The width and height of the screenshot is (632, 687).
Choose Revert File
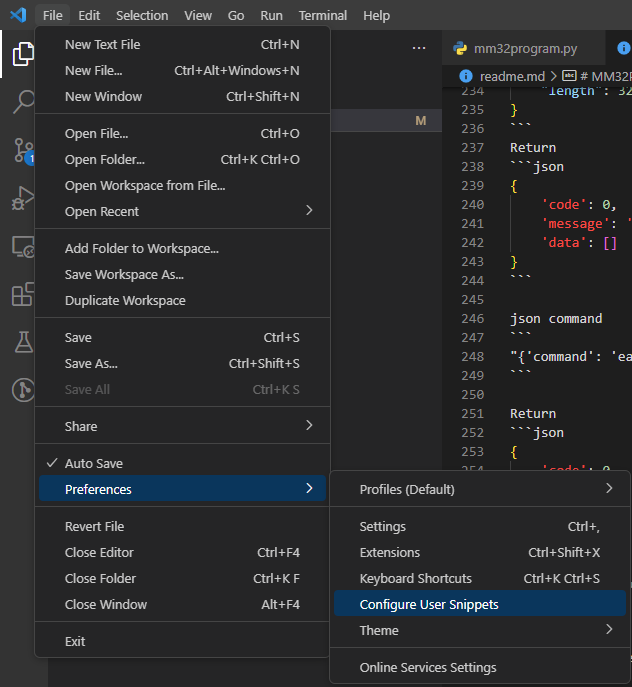(x=182, y=526)
